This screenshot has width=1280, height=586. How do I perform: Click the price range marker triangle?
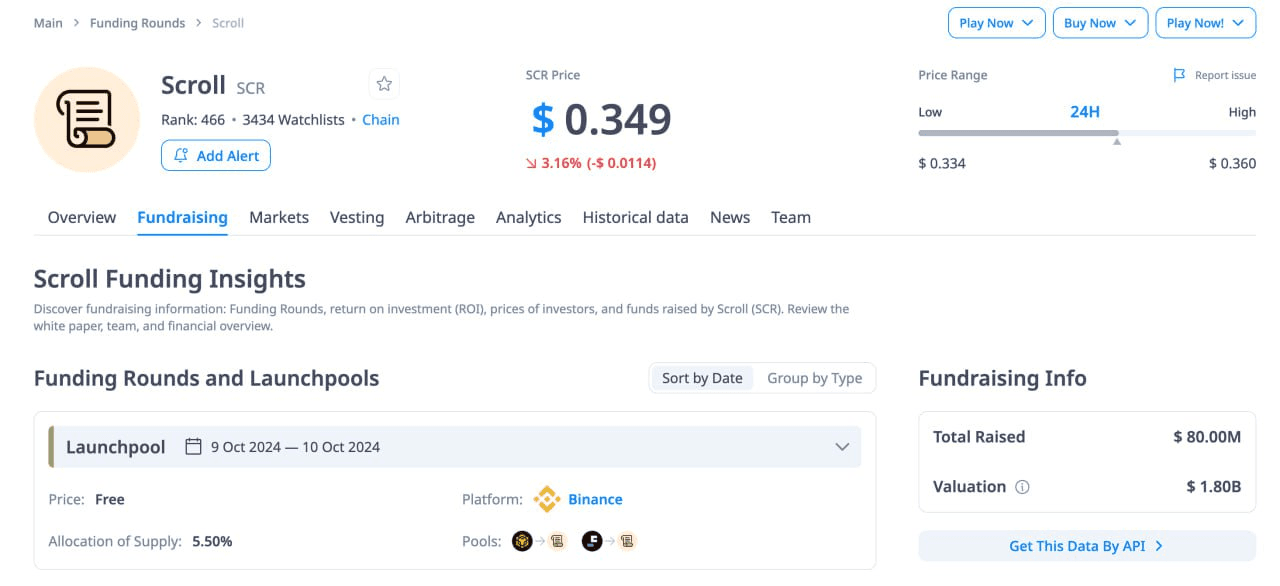[1117, 142]
